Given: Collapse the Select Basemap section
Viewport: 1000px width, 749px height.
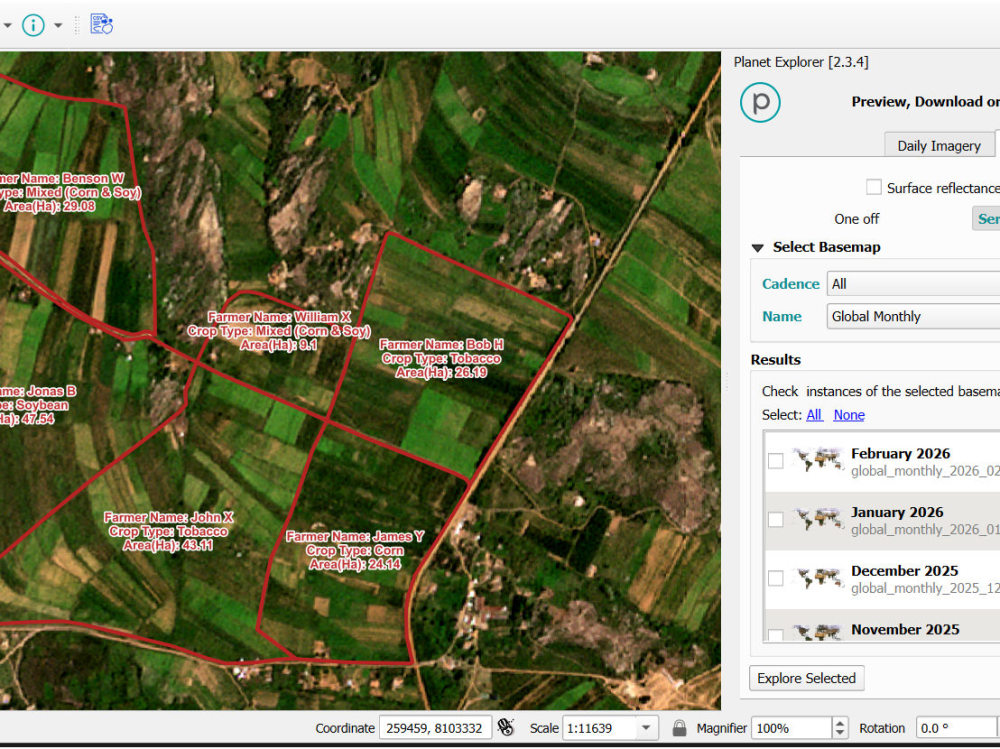Looking at the screenshot, I should [x=758, y=248].
